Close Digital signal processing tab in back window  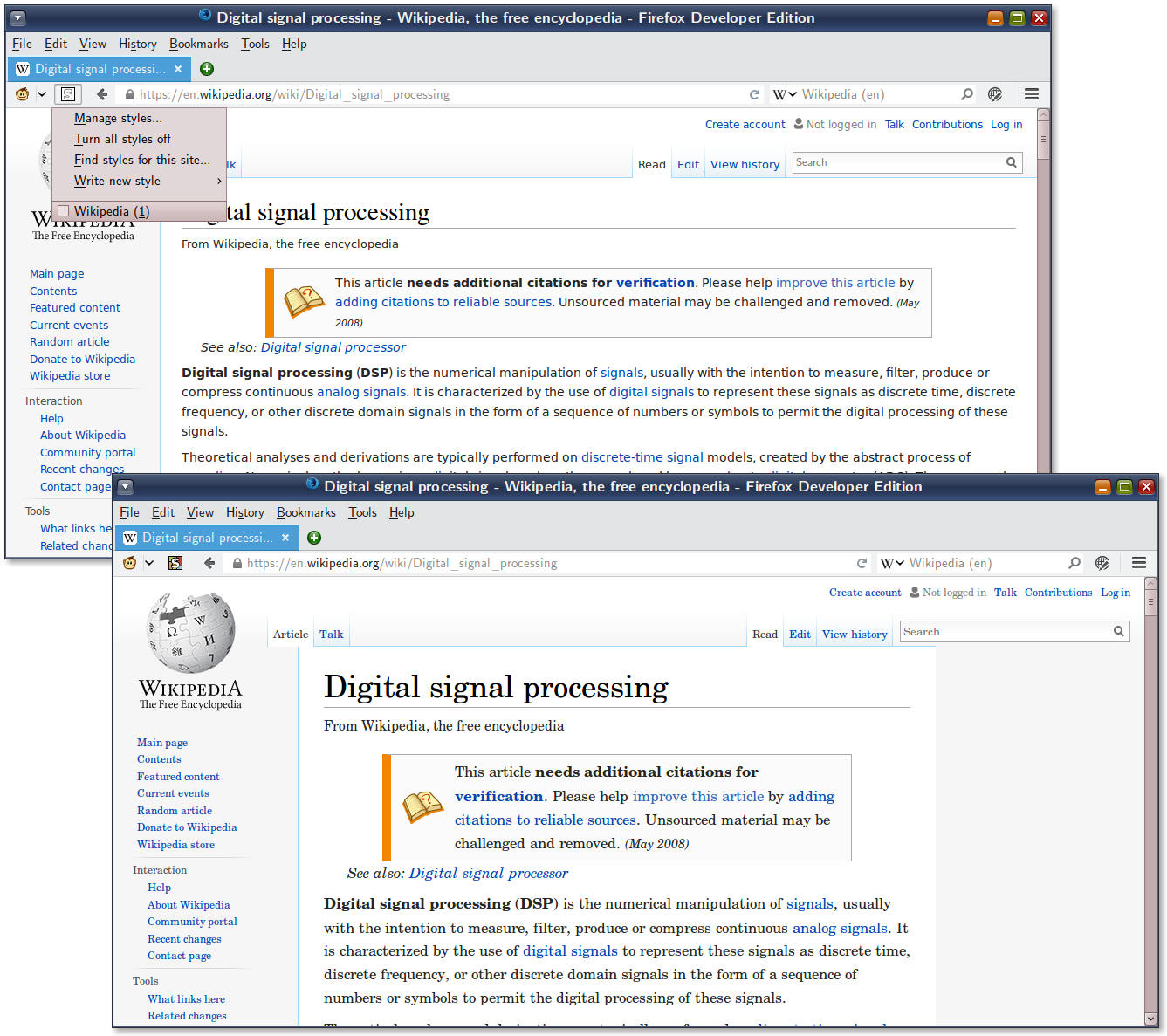(x=178, y=69)
